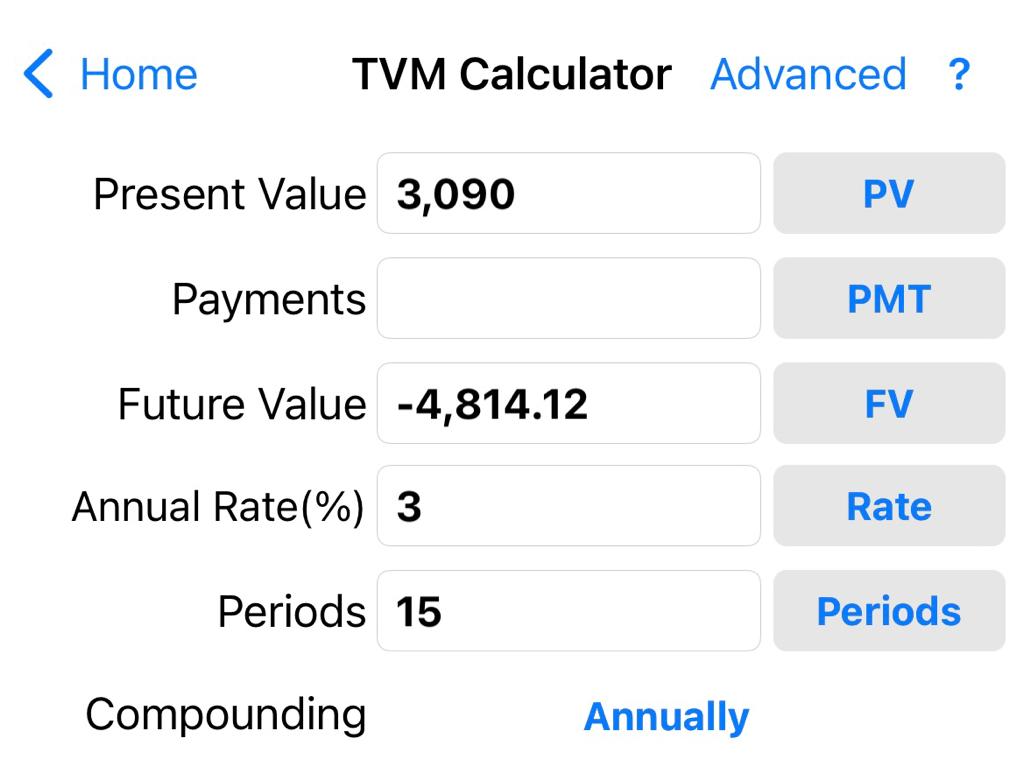Tap the Present Value text label
Viewport: 1024px width, 774px height.
tap(230, 194)
